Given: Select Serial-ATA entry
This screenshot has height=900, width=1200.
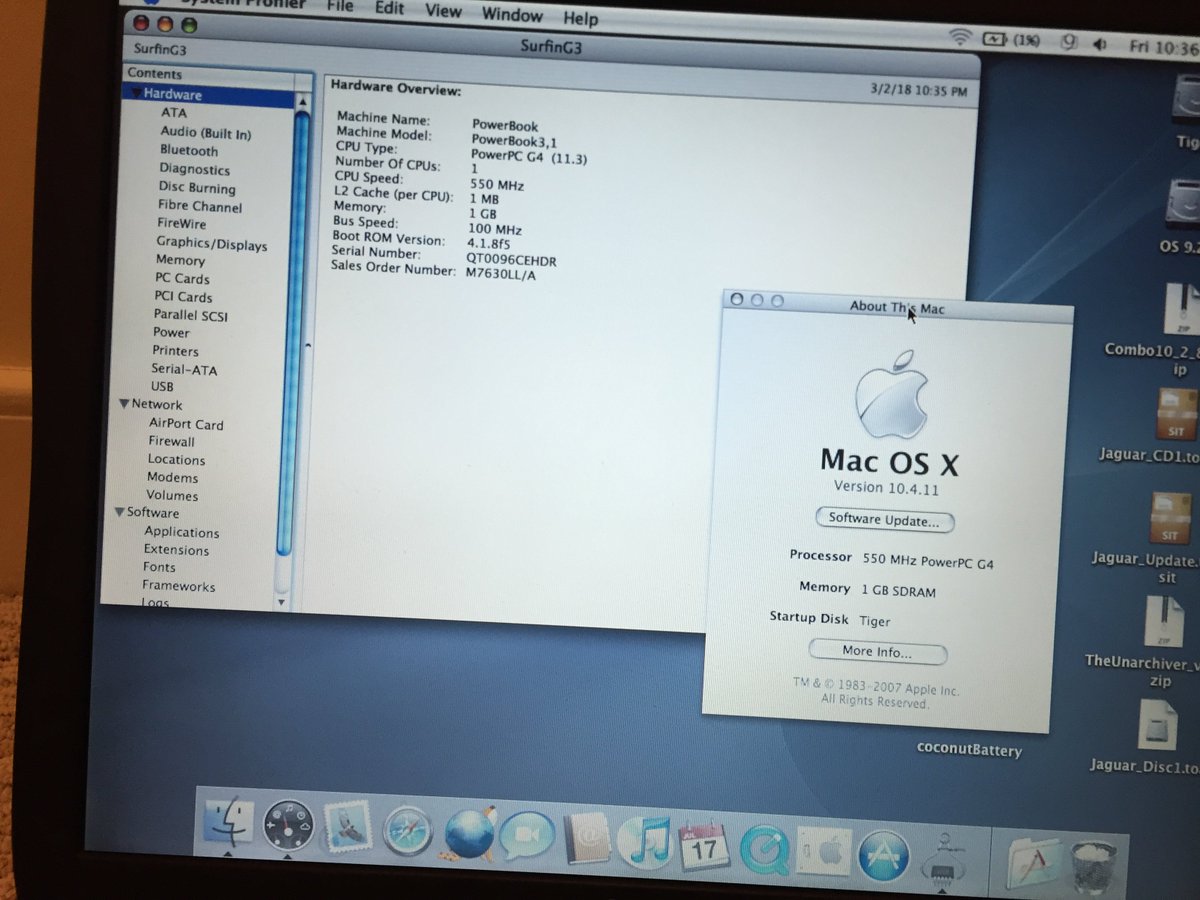Looking at the screenshot, I should [x=184, y=369].
